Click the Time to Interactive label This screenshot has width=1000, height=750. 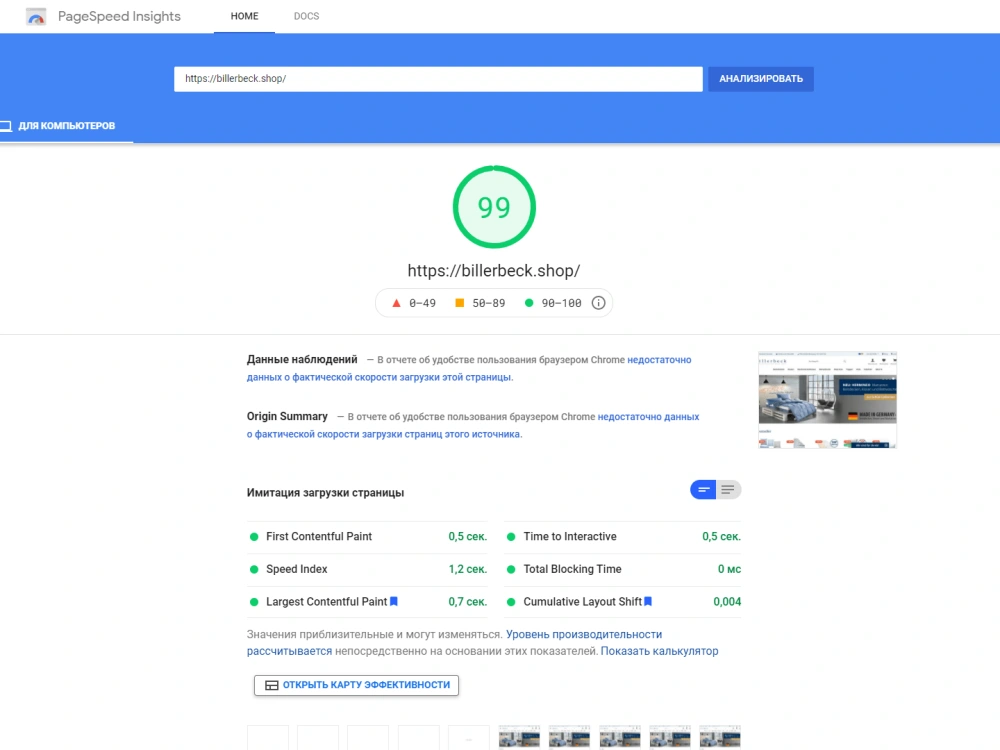click(x=570, y=536)
